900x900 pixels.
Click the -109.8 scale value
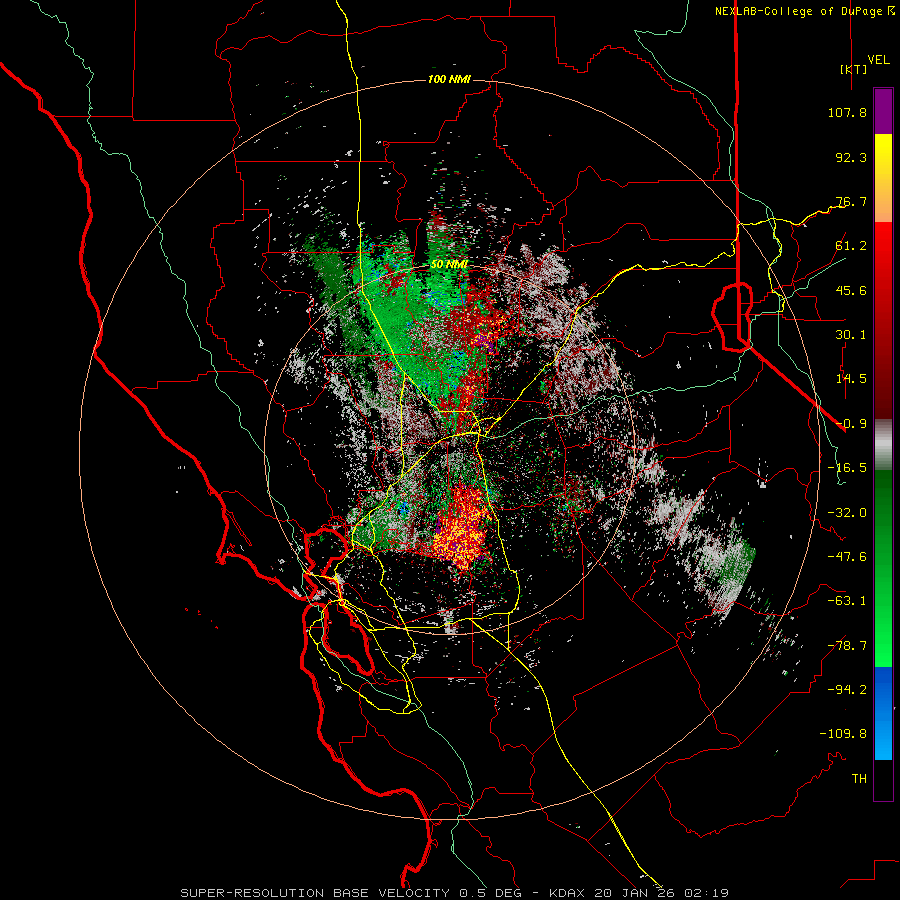click(x=843, y=734)
